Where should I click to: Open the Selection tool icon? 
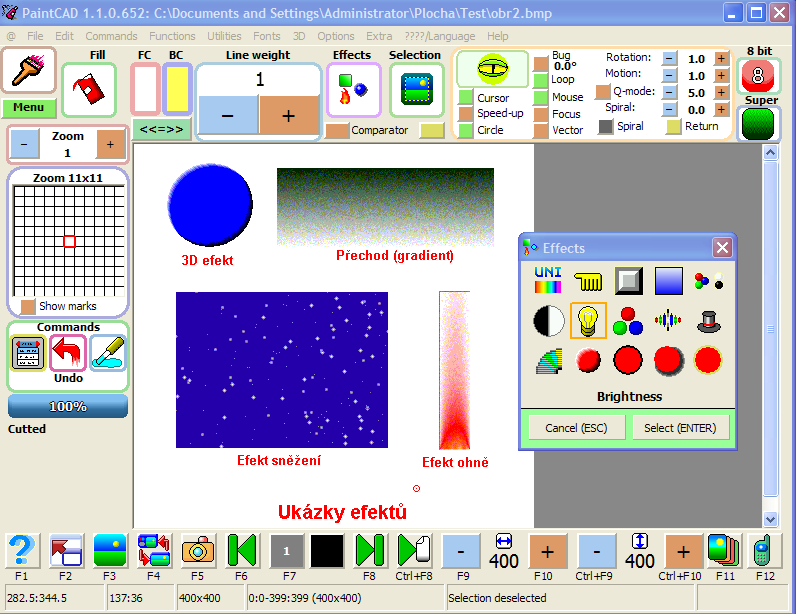coord(417,90)
